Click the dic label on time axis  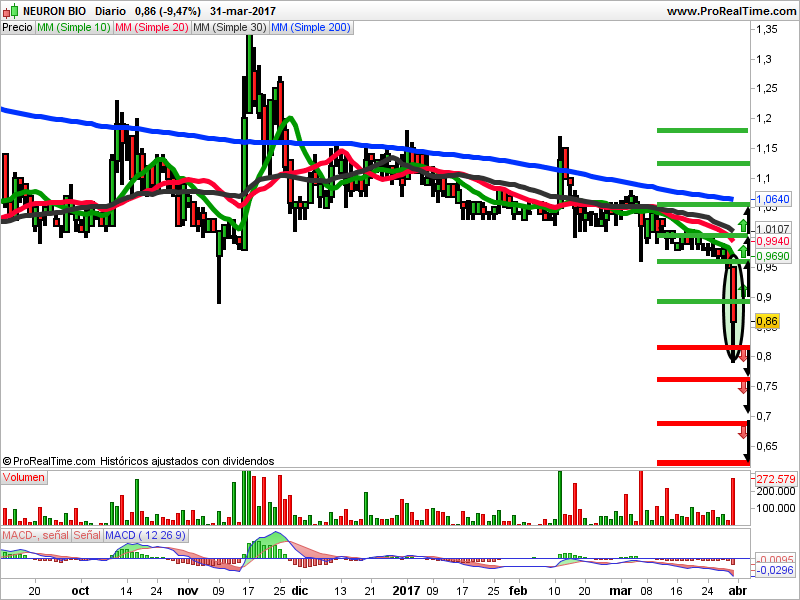pos(299,591)
